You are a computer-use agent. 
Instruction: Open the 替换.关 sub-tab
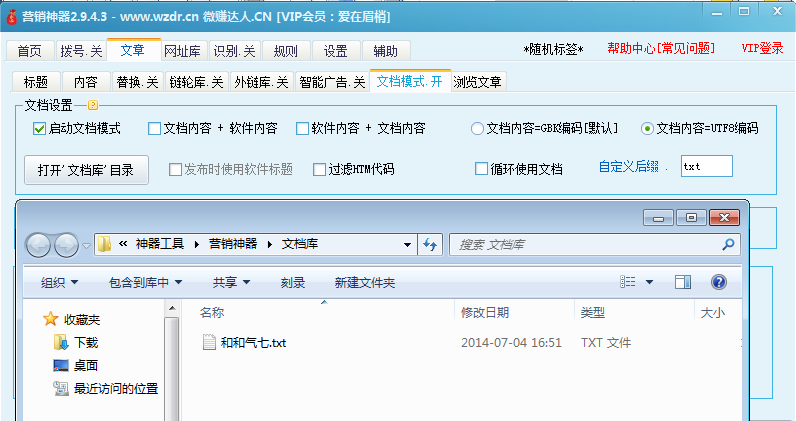coord(137,81)
